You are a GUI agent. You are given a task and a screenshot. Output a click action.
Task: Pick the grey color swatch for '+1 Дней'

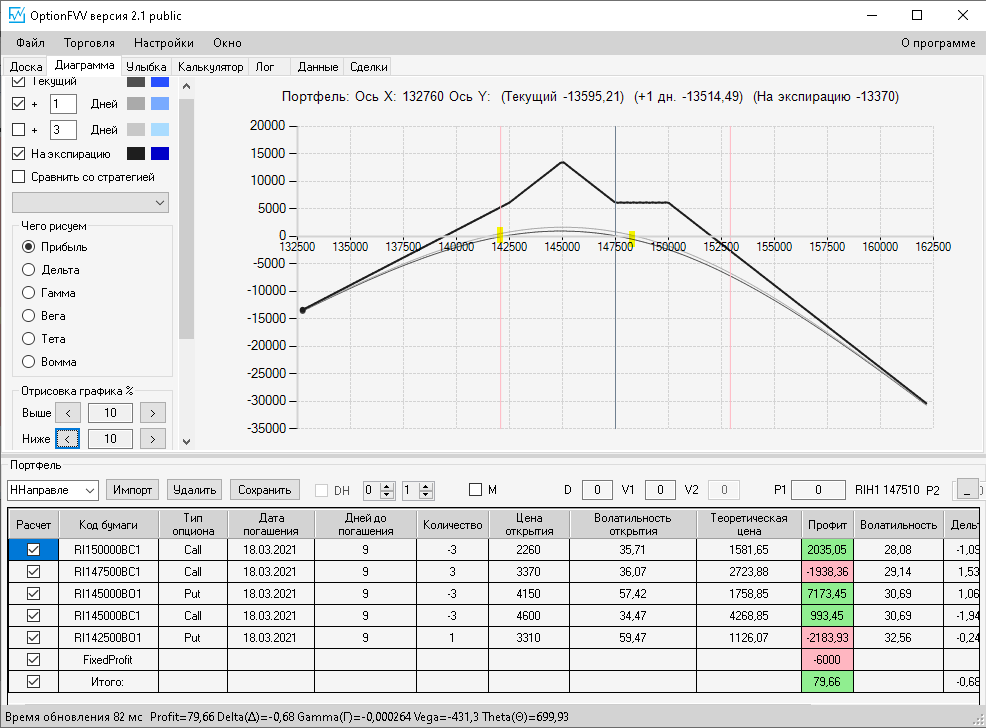pyautogui.click(x=136, y=104)
